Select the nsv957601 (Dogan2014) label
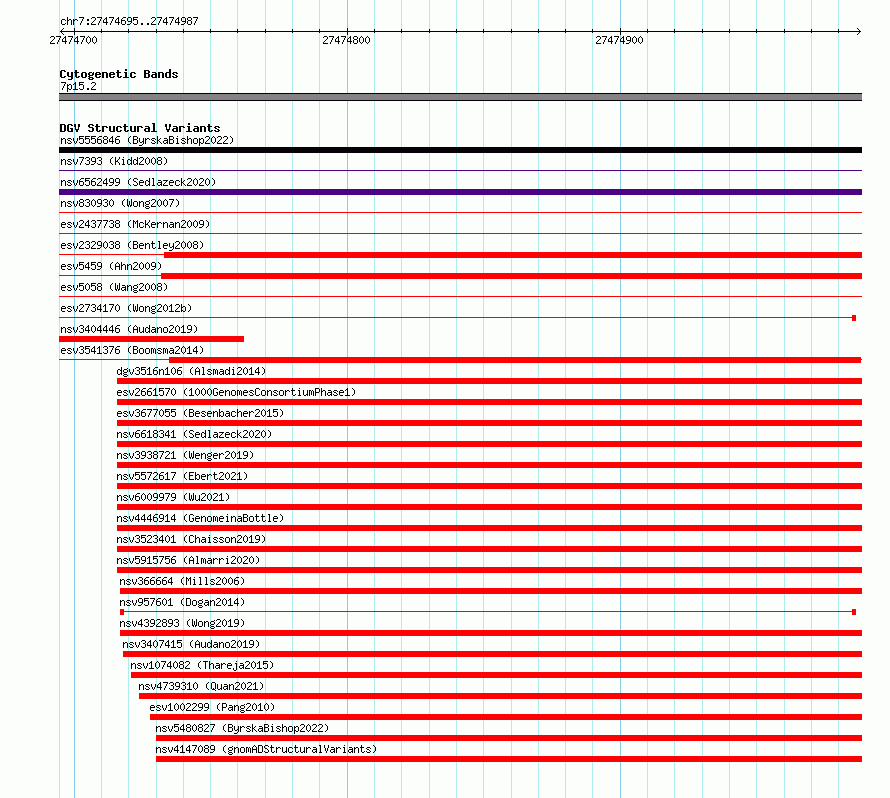The height and width of the screenshot is (798, 890). pos(182,602)
